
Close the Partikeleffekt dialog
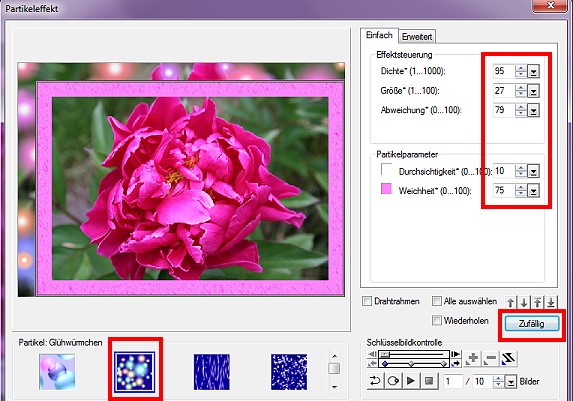551,5
